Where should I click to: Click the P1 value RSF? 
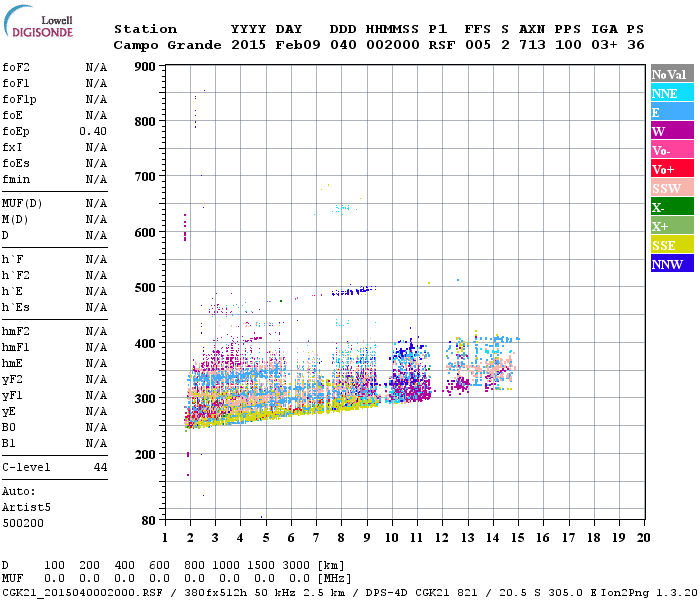coord(442,45)
